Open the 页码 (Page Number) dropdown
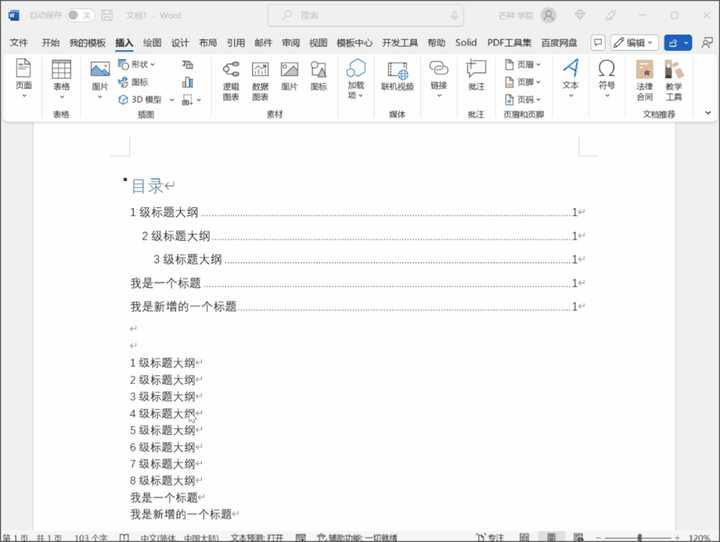Viewport: 720px width, 542px height. (x=523, y=100)
